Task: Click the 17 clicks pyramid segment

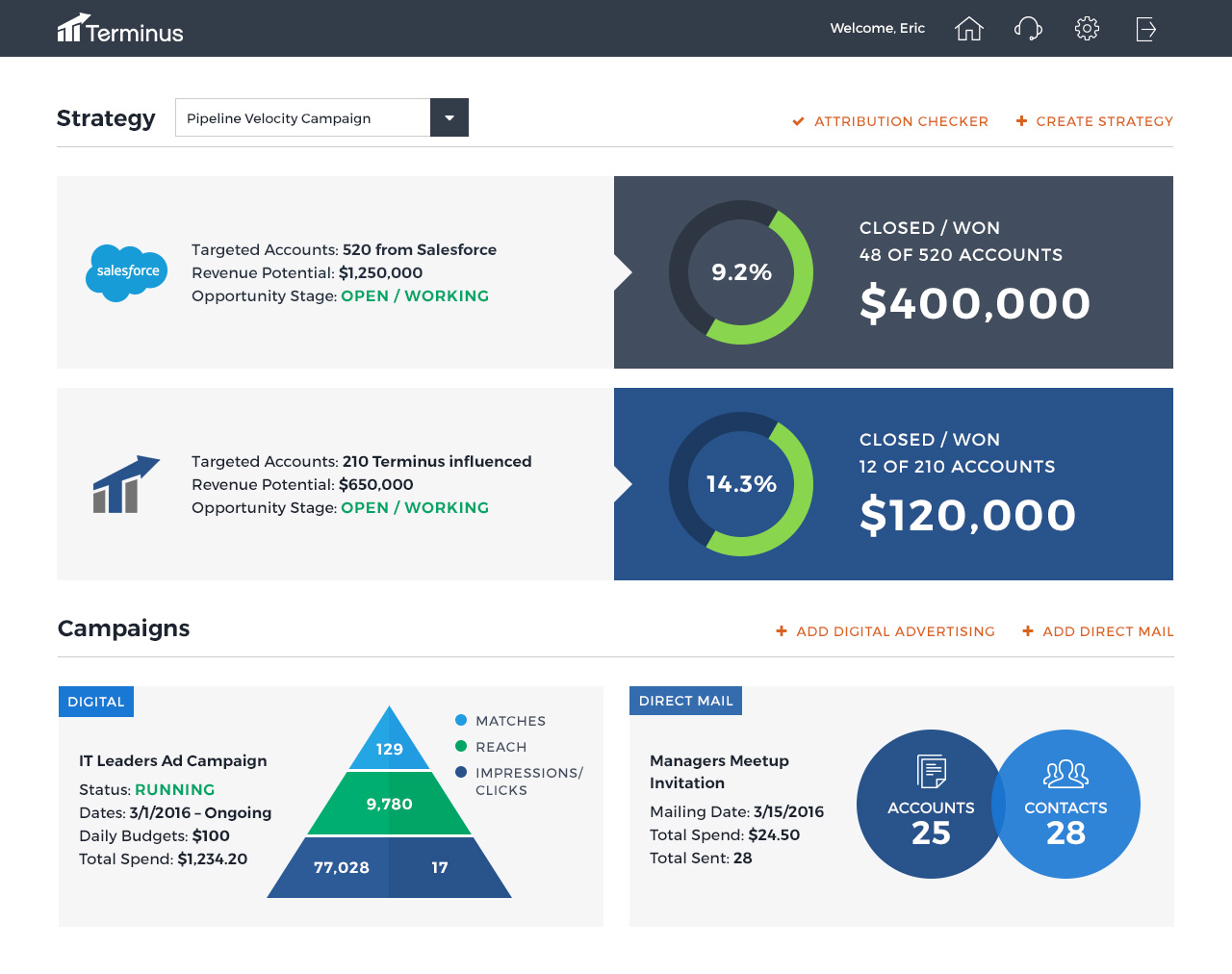Action: pos(443,868)
